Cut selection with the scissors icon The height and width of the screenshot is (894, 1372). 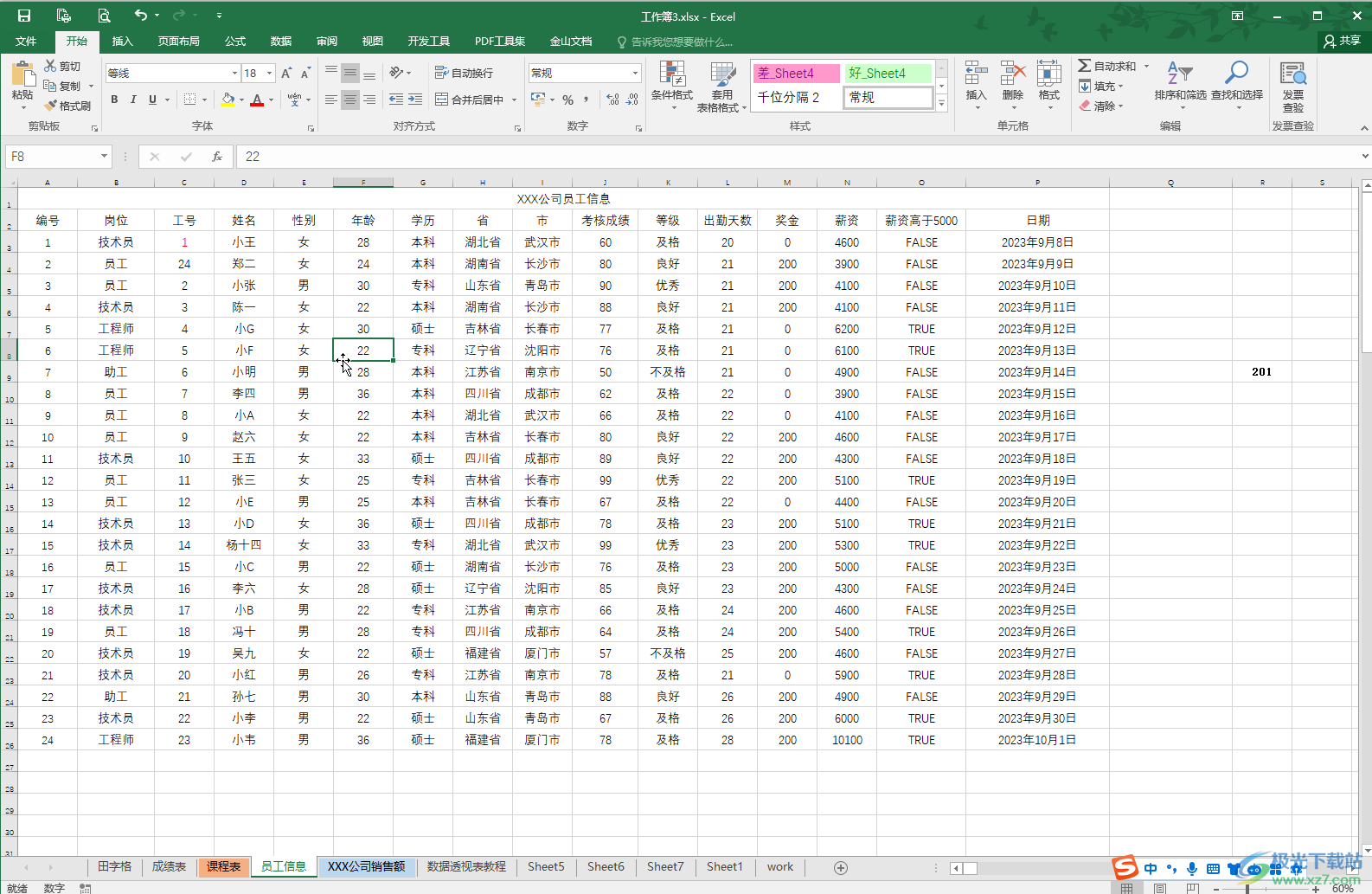[x=50, y=66]
